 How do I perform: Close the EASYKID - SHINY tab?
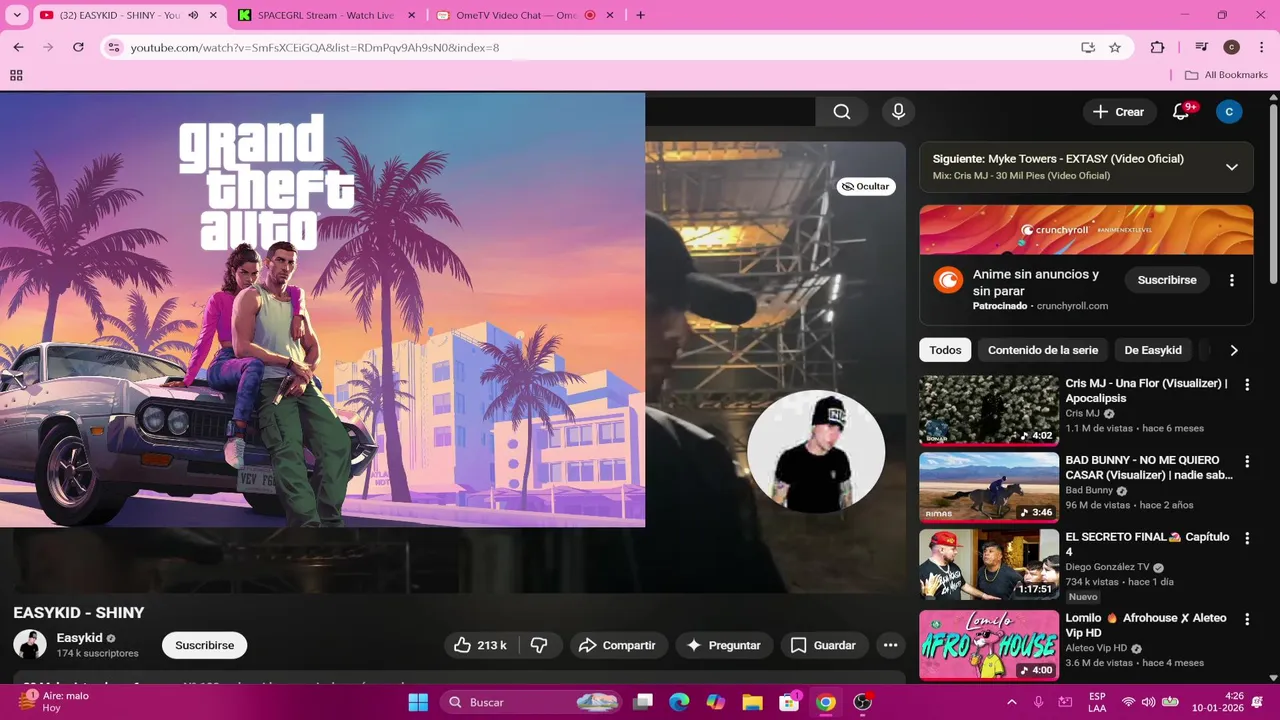coord(213,15)
